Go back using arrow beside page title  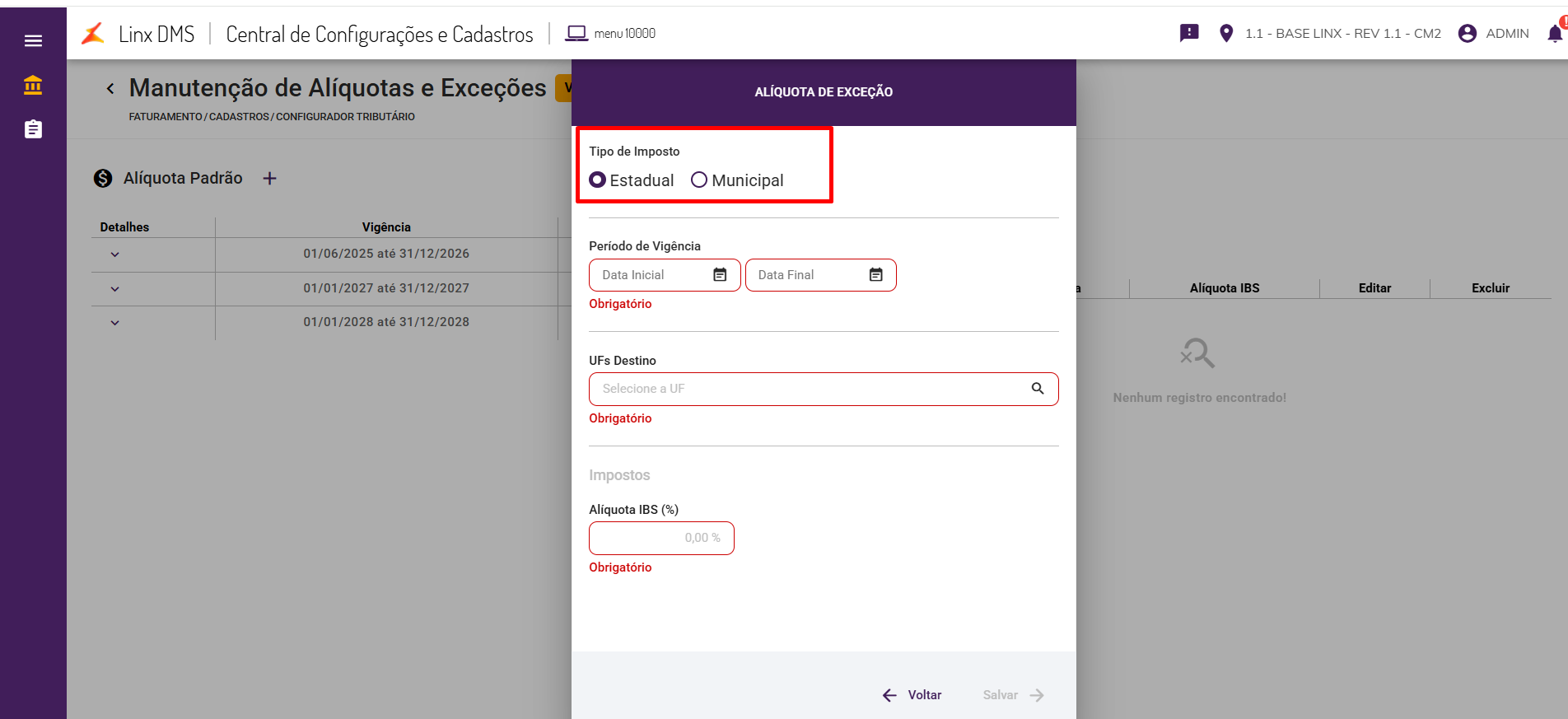tap(110, 88)
